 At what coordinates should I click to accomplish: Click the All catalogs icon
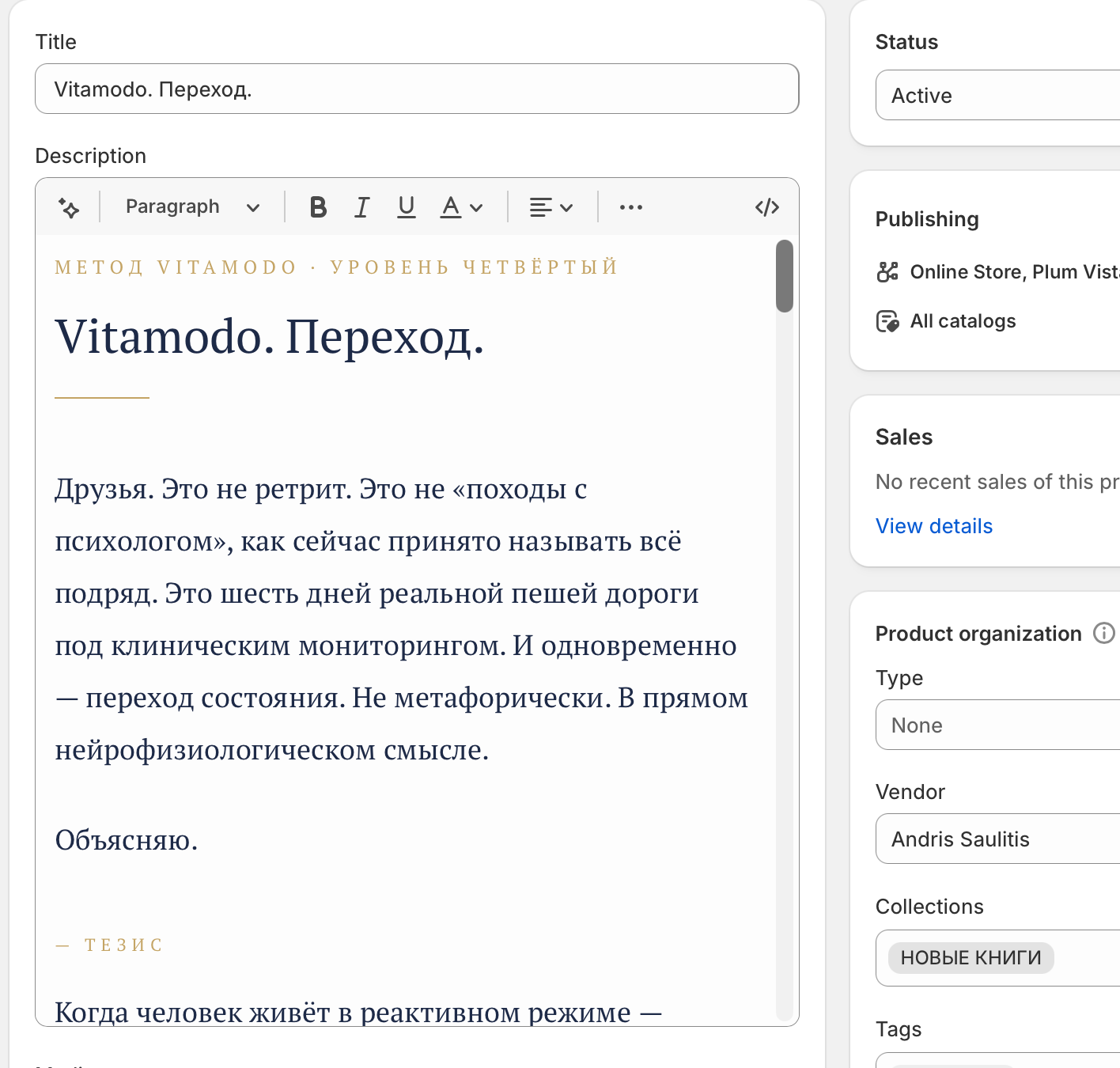click(x=887, y=321)
